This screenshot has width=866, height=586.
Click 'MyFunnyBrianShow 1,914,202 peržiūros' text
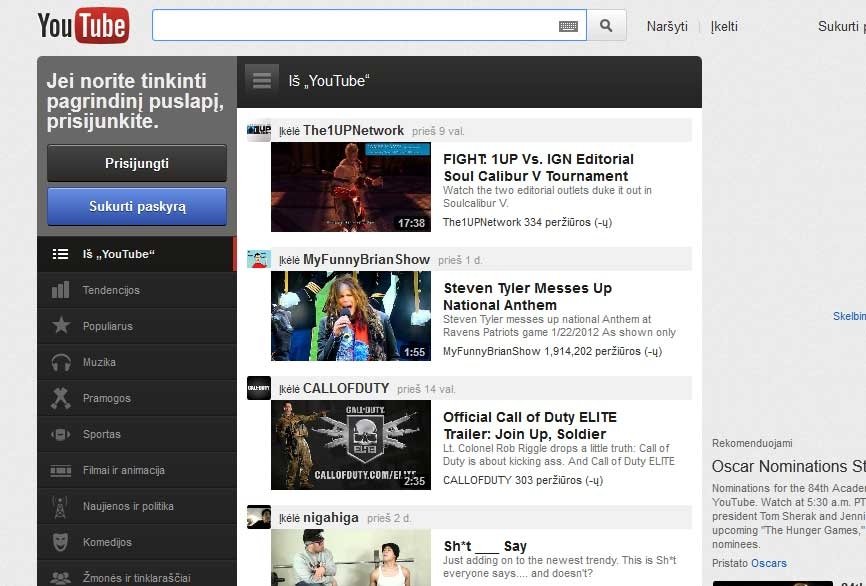552,351
